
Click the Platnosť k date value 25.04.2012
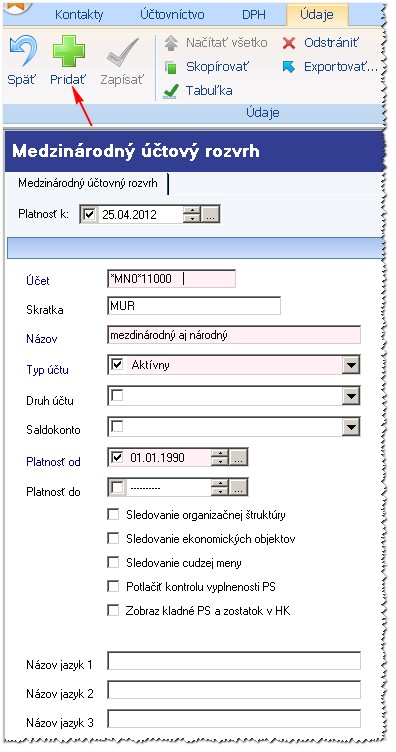tap(129, 214)
